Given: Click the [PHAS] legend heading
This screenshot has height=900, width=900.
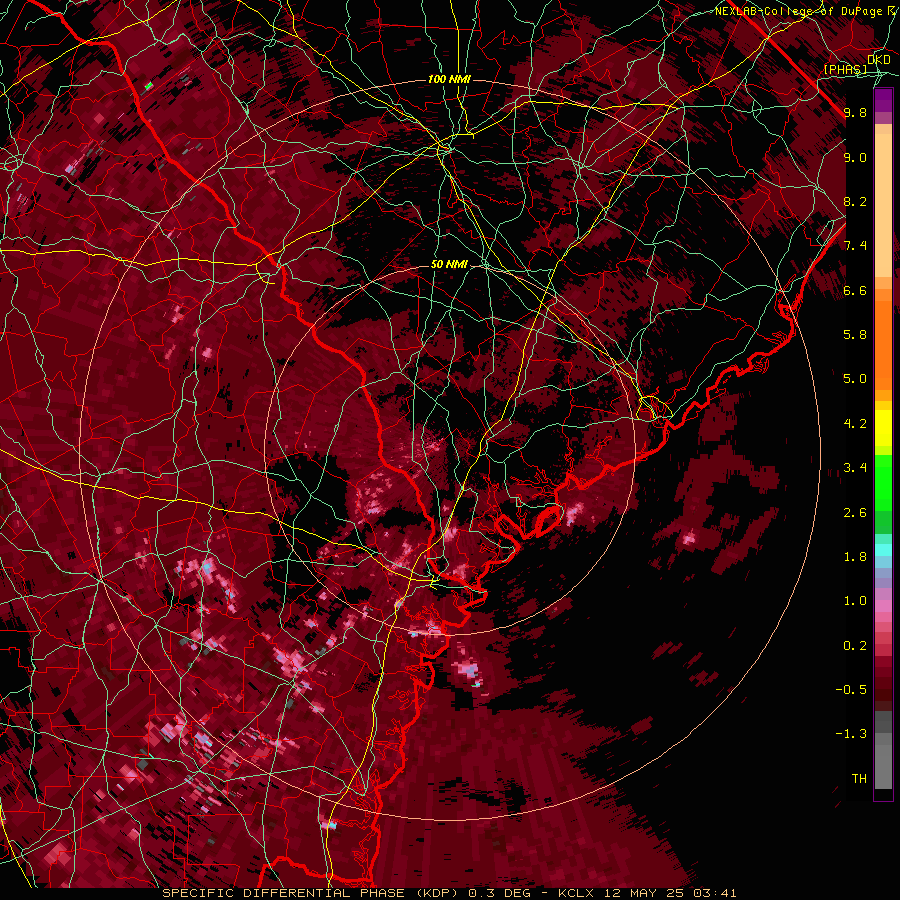Looking at the screenshot, I should [845, 69].
